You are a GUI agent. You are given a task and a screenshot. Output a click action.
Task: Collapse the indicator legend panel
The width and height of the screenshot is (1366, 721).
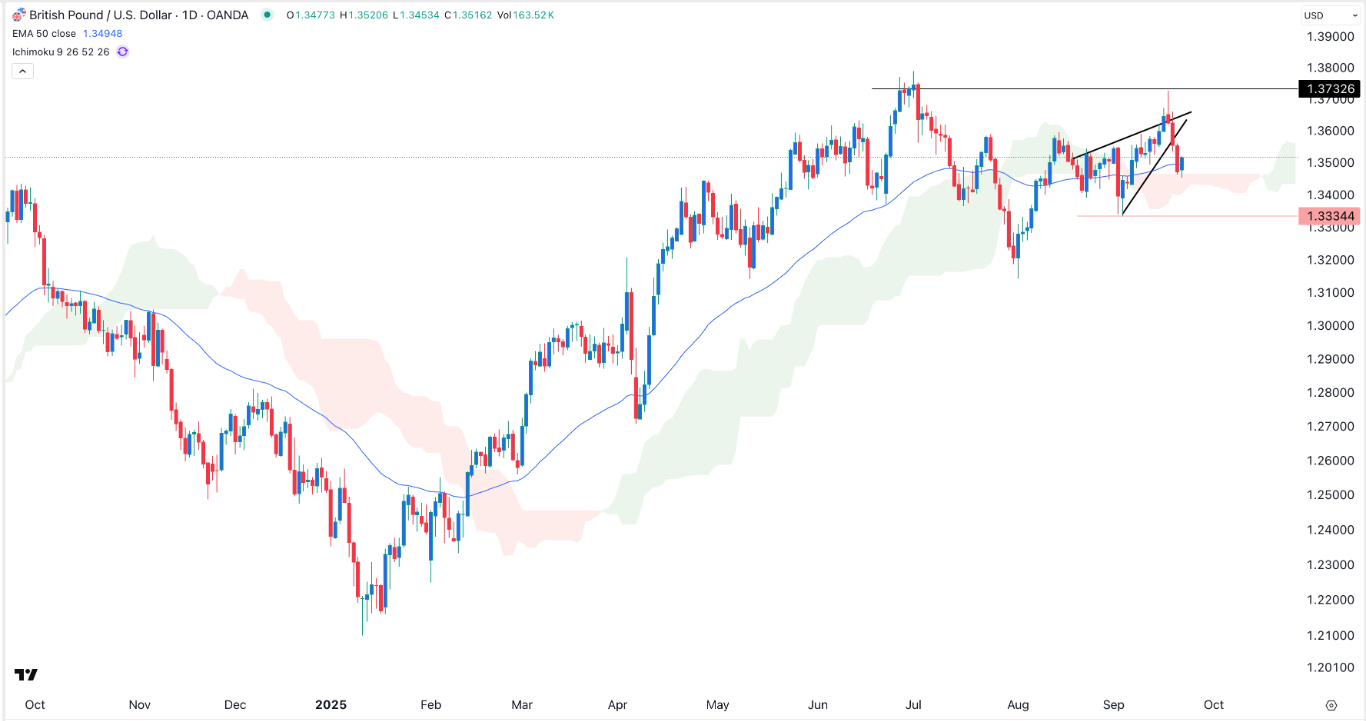[x=21, y=70]
